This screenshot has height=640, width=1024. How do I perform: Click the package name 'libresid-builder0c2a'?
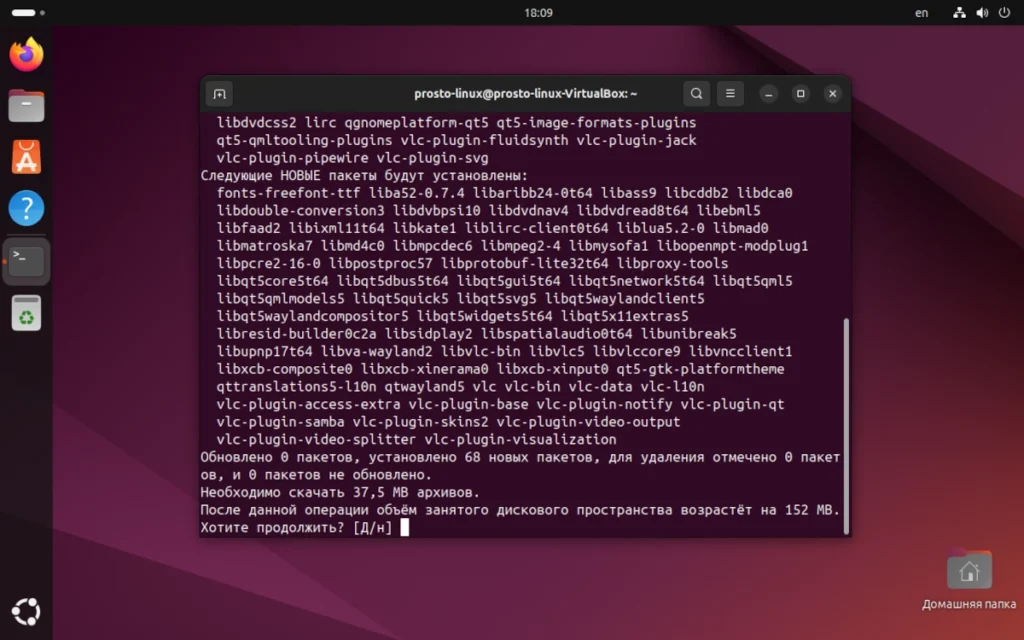coord(296,334)
